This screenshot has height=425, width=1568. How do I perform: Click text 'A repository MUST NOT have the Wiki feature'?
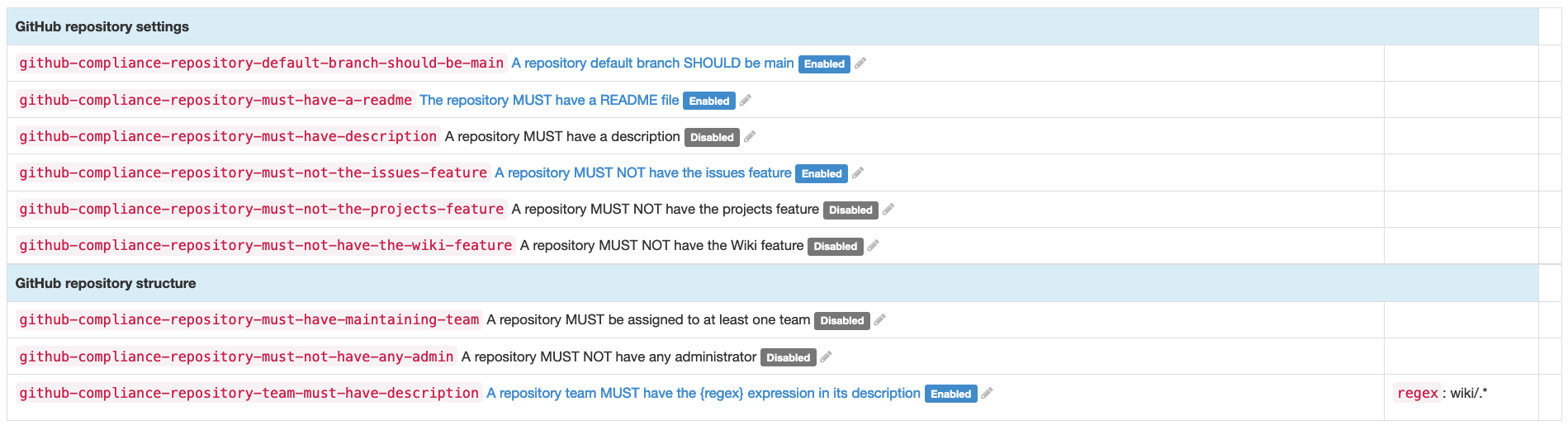coord(661,245)
